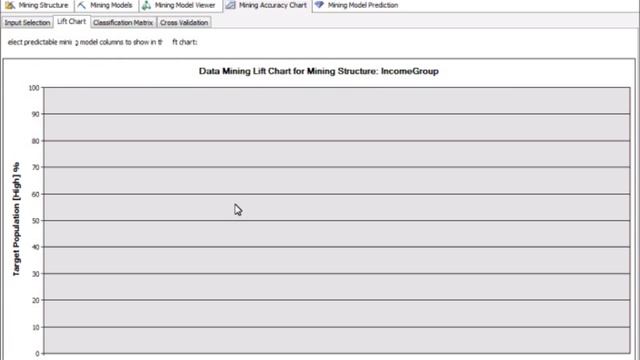Click the y-axis value 100
The image size is (640, 360).
point(34,88)
